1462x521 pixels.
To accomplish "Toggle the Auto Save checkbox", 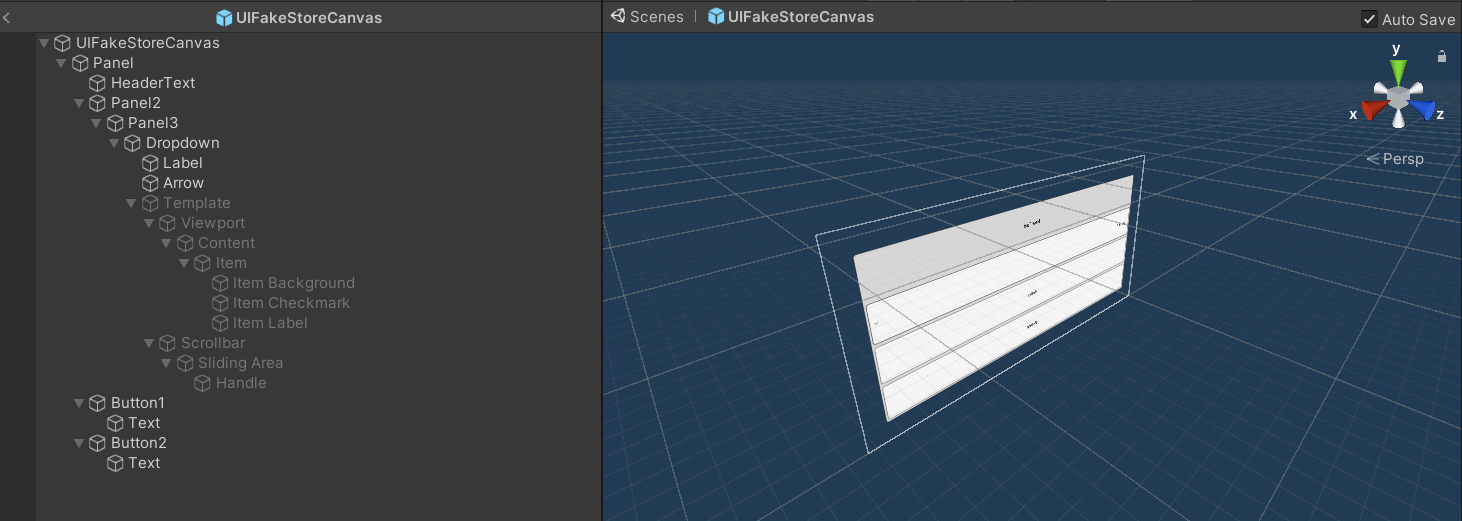I will pos(1369,19).
